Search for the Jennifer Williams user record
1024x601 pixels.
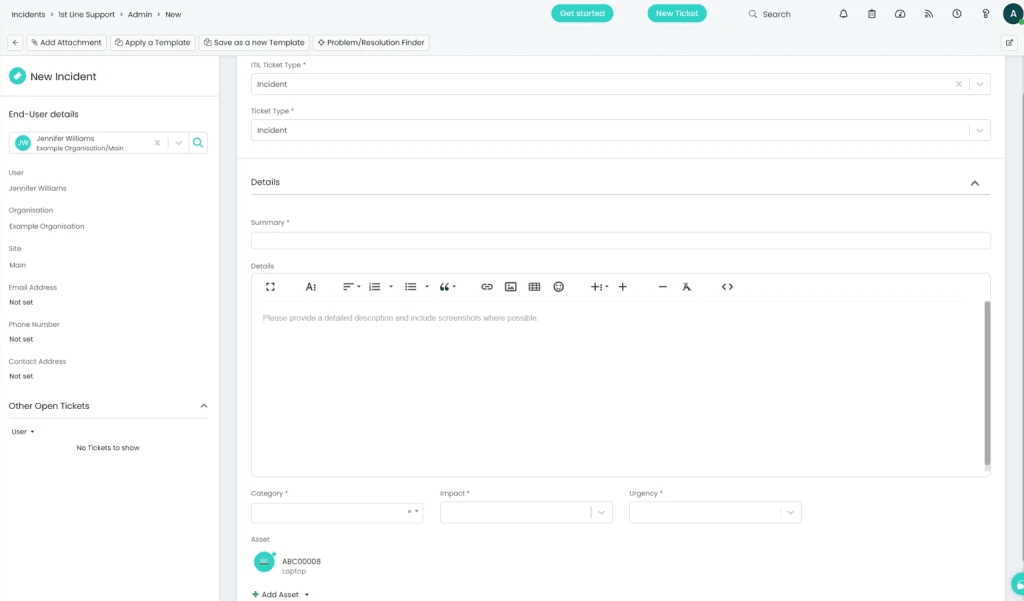point(197,142)
